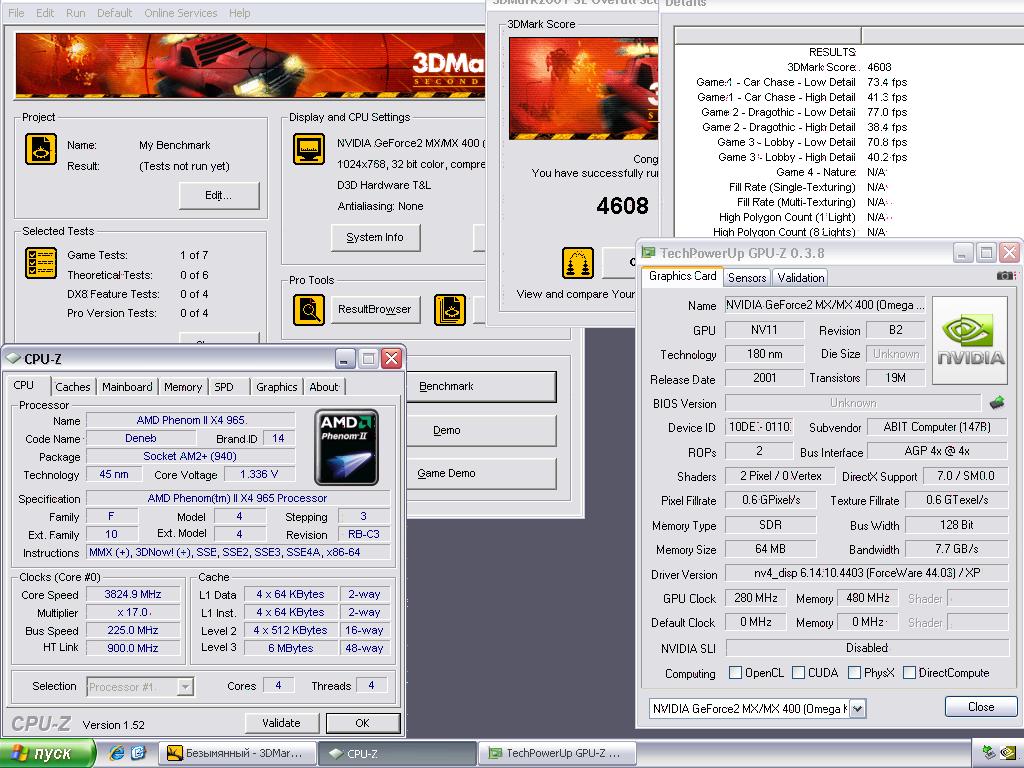Switch to the Sensors tab in GPU-Z
The height and width of the screenshot is (768, 1024).
[x=747, y=278]
